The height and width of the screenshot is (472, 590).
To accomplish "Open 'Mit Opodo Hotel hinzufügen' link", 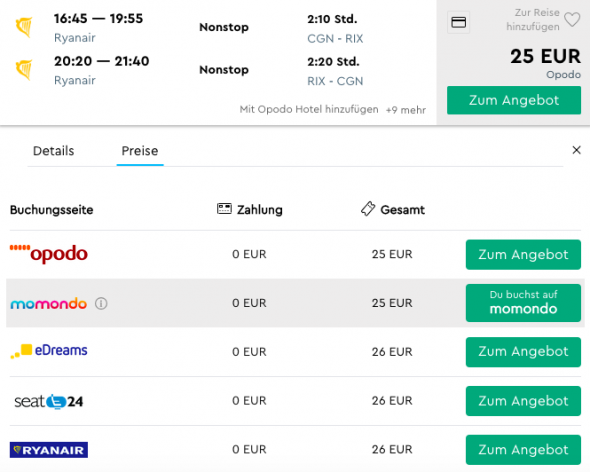I will coord(309,110).
